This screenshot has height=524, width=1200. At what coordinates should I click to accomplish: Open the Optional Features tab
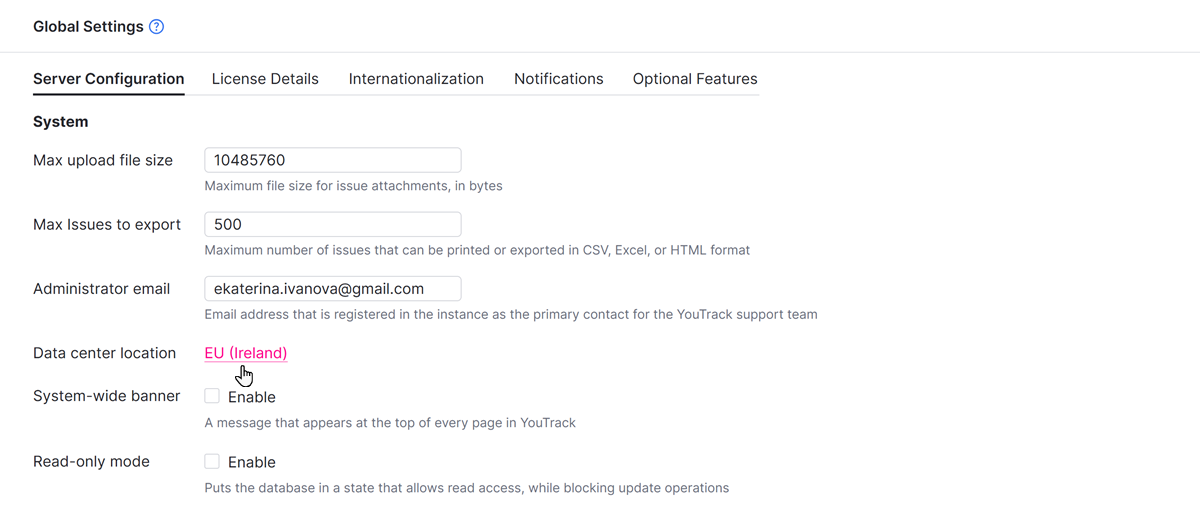coord(695,79)
